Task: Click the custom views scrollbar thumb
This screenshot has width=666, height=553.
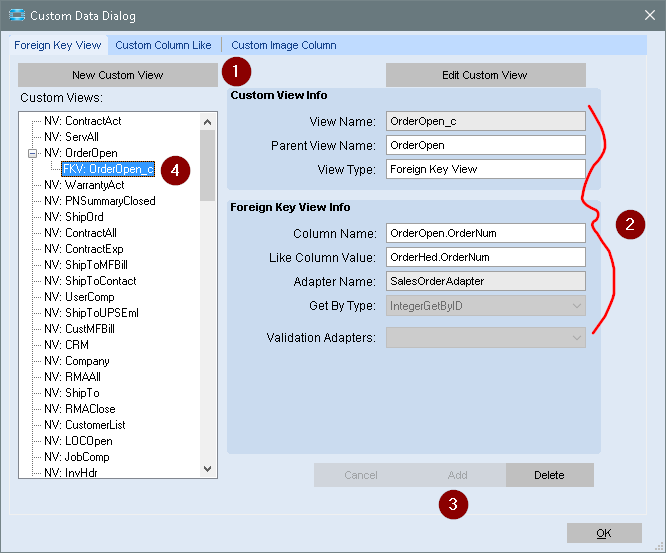Action: pos(207,166)
